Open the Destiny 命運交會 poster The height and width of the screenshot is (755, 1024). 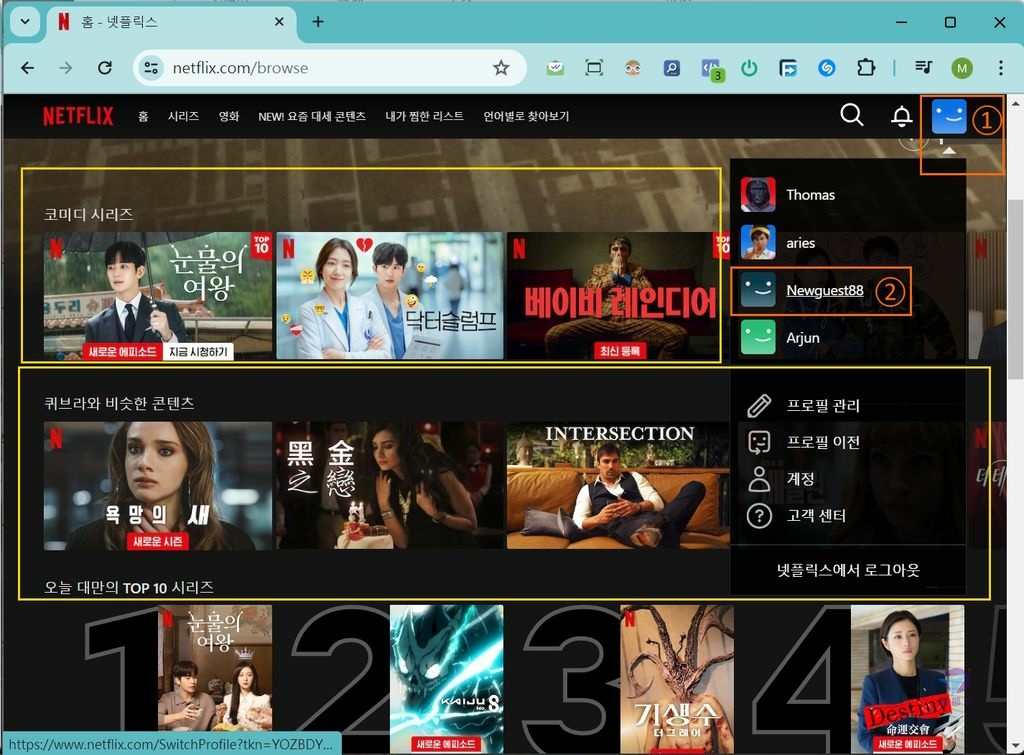click(x=908, y=678)
